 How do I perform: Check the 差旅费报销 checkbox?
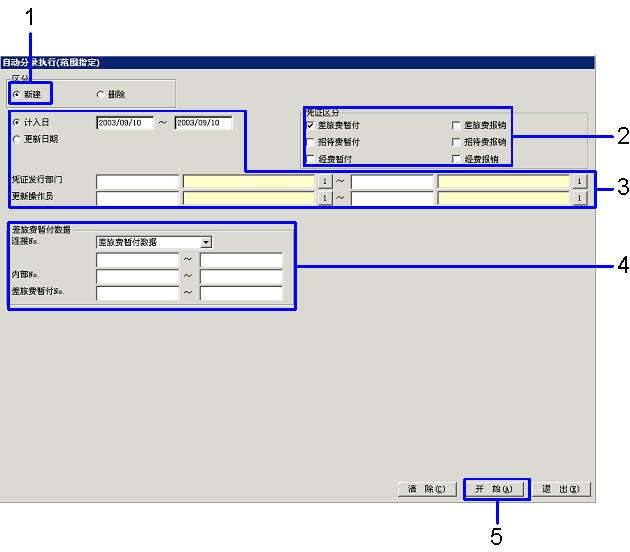(x=456, y=125)
